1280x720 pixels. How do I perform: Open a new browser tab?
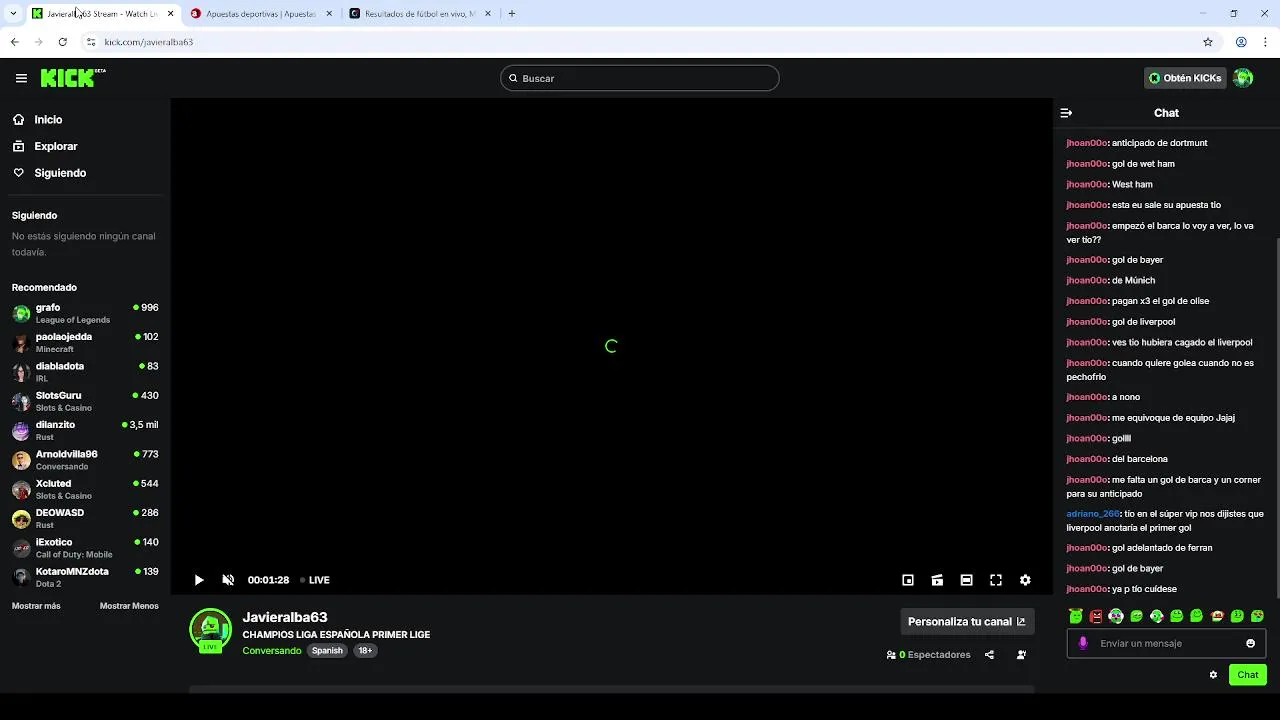(512, 14)
